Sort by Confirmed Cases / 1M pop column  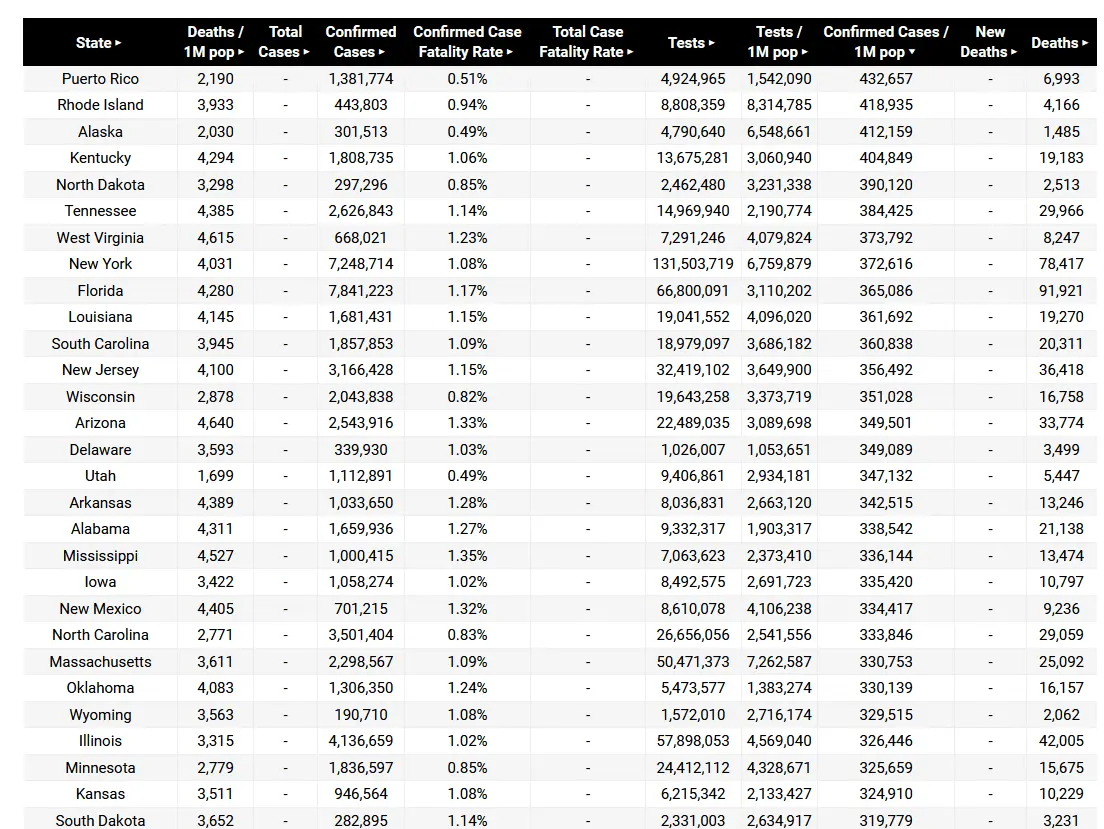[912, 52]
